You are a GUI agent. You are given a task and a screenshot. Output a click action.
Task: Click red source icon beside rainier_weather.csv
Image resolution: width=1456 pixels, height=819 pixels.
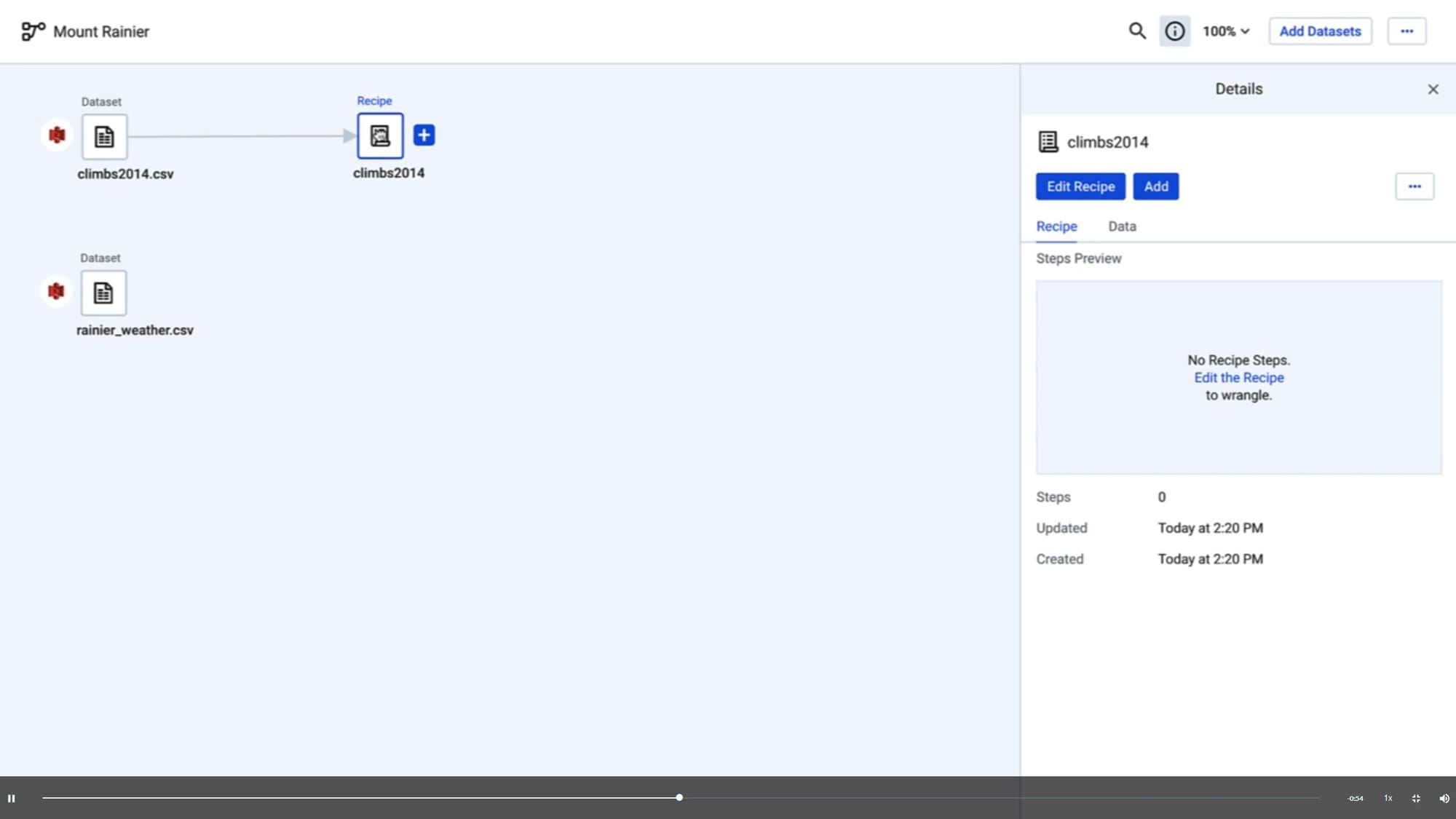pyautogui.click(x=56, y=292)
